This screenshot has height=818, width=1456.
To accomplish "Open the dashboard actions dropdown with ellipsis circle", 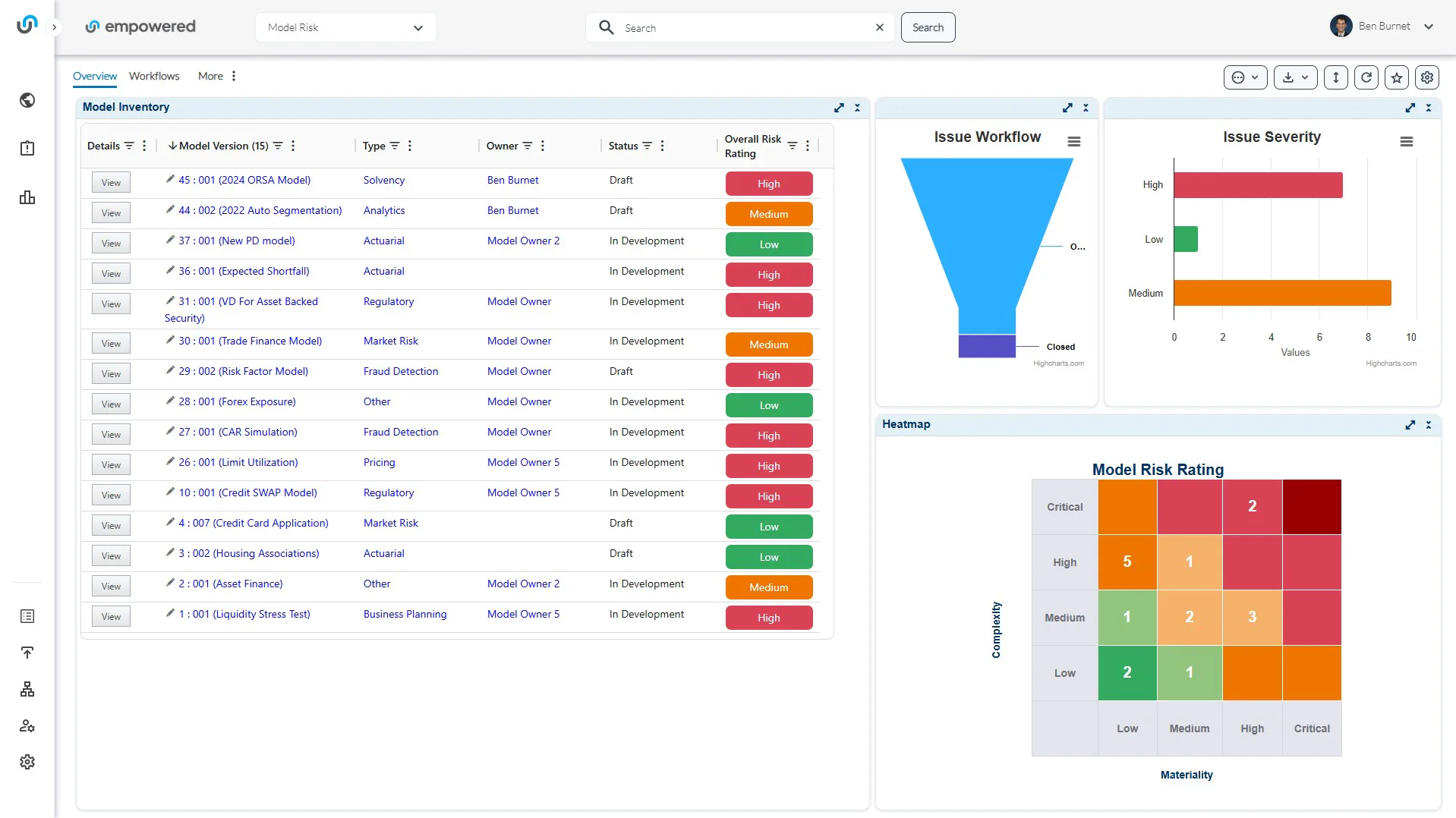I will click(1245, 77).
